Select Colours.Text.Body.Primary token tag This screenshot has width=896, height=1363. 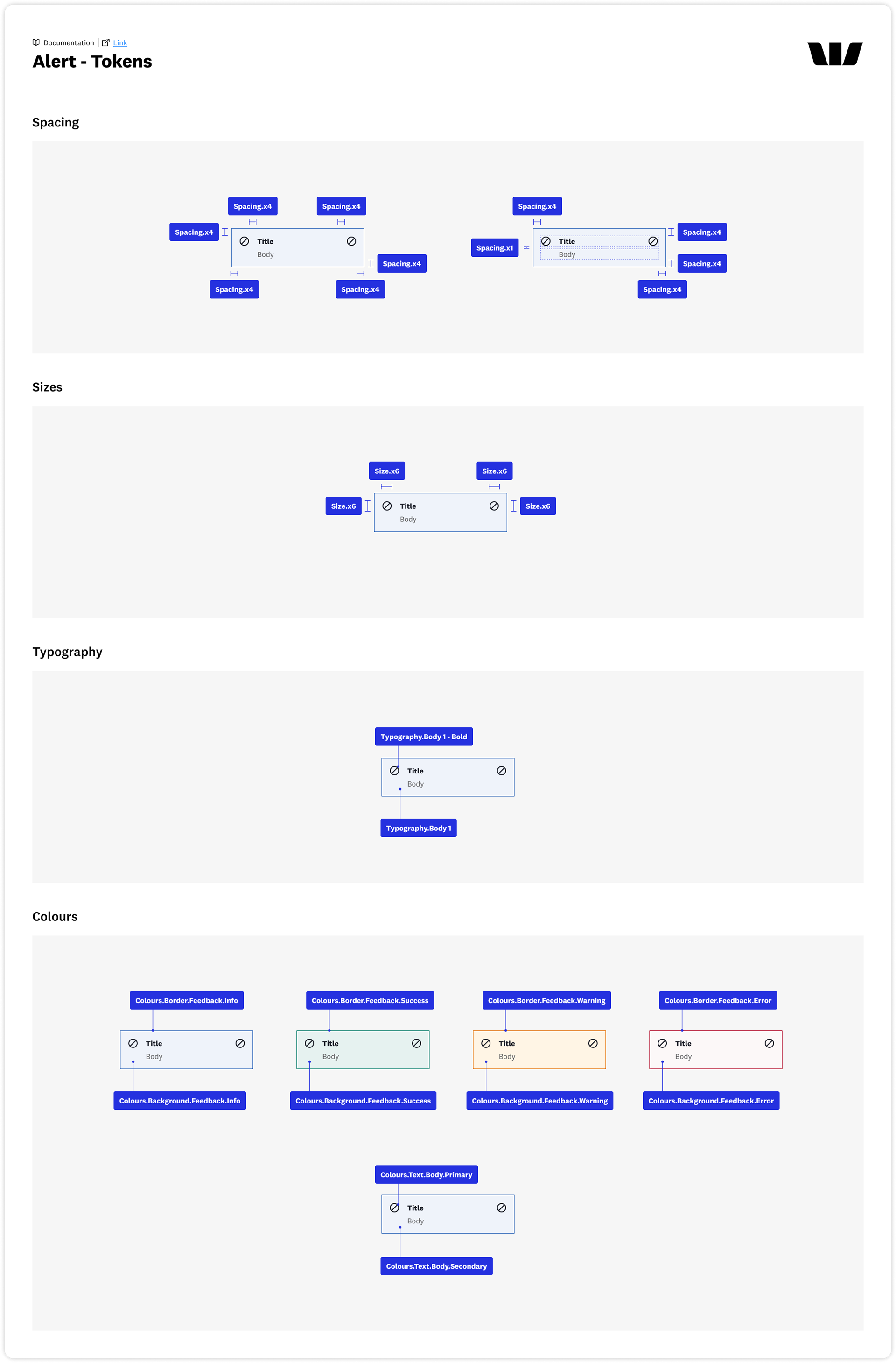[x=427, y=1174]
